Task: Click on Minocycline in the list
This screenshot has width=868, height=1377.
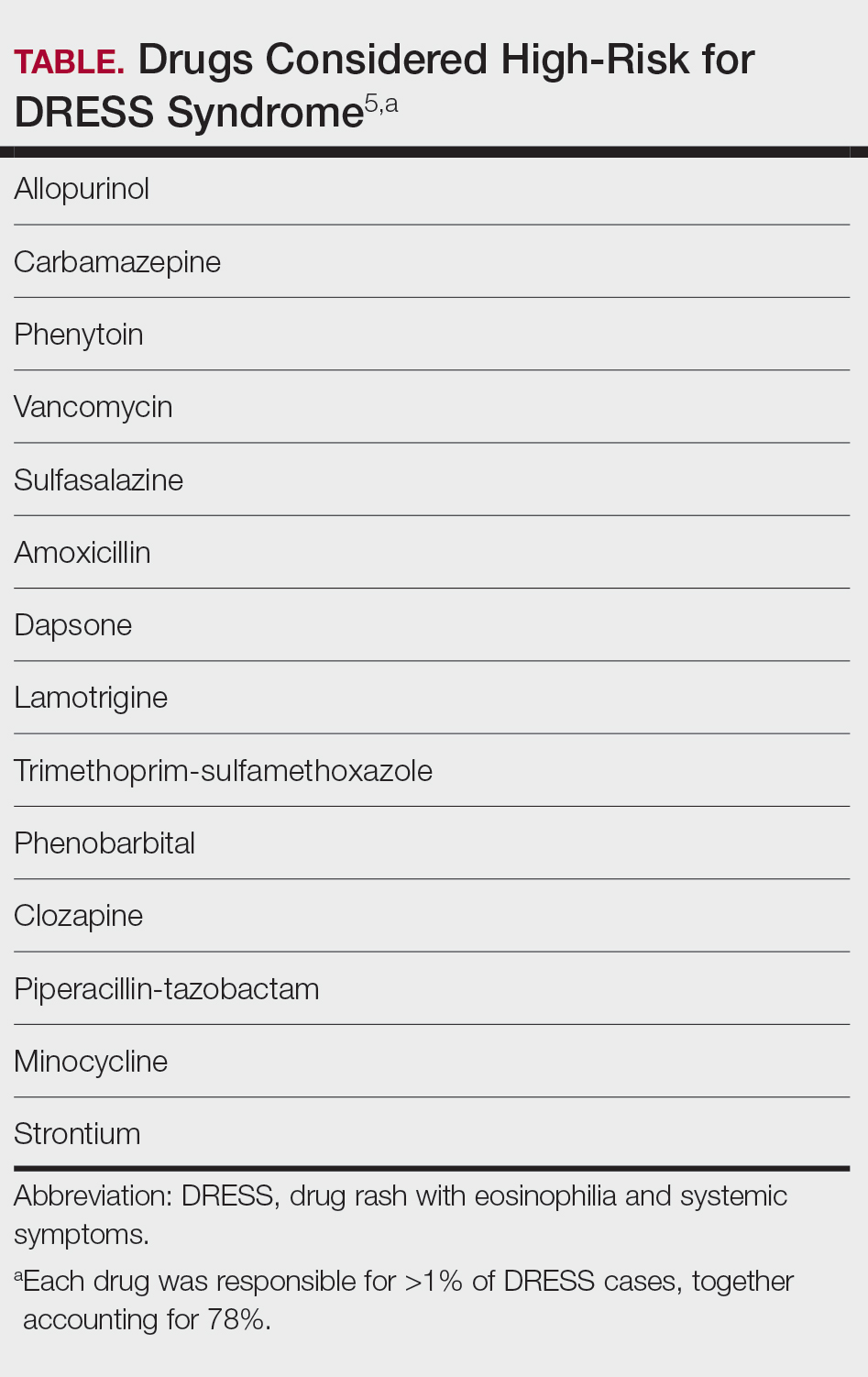Action: tap(91, 1062)
